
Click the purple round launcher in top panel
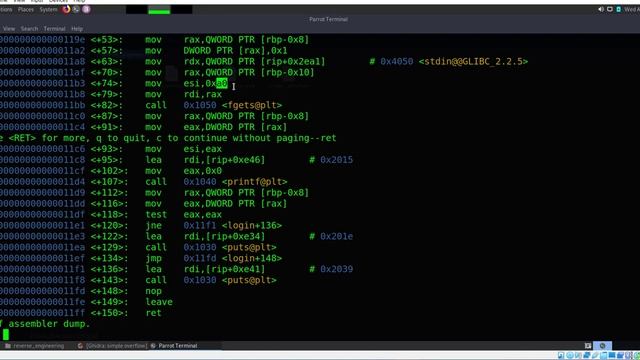(86, 9)
